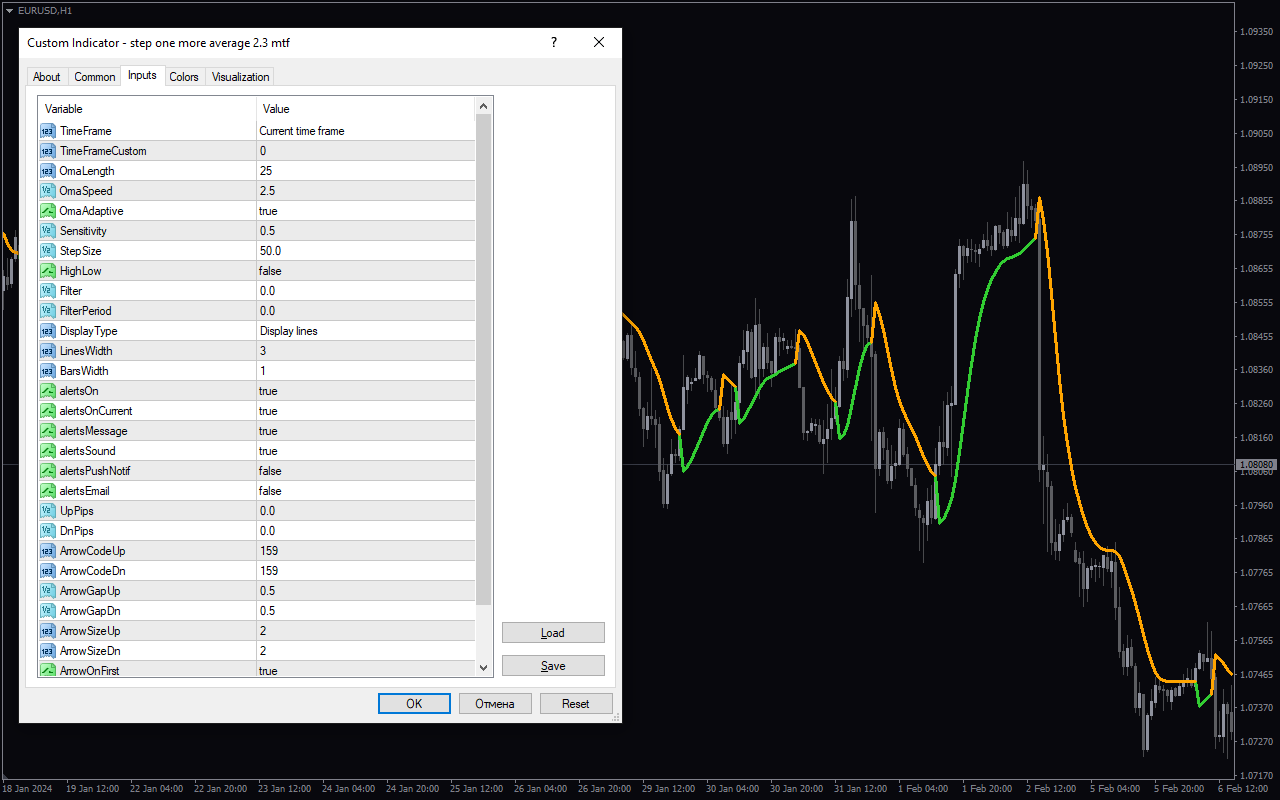
Task: Select the TimeFrame value 'Current time frame'
Action: pos(366,131)
